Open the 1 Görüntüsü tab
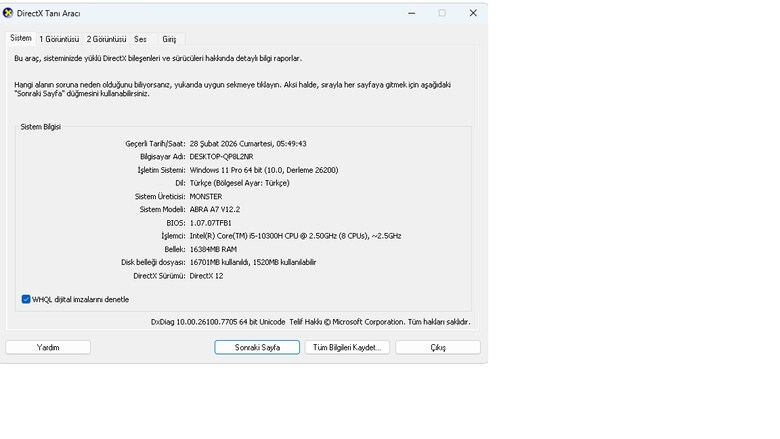The height and width of the screenshot is (439, 780). click(x=59, y=39)
